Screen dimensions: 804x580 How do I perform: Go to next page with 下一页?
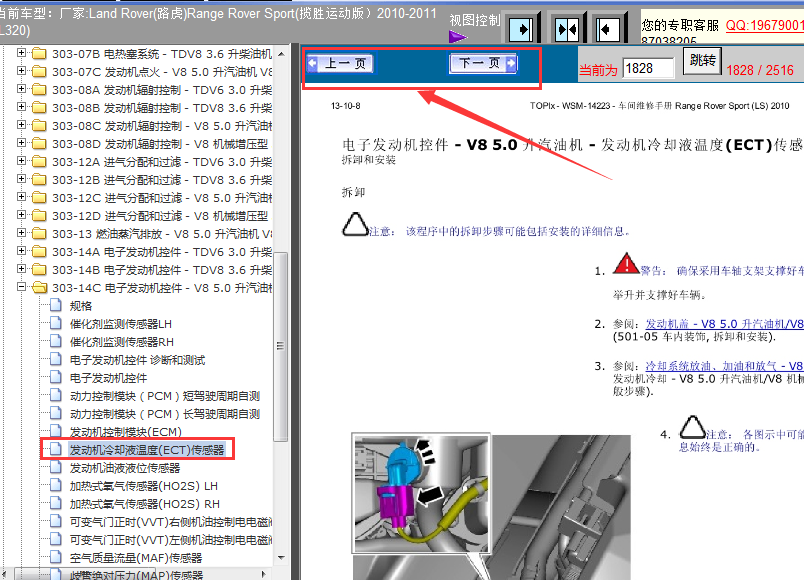pos(483,64)
